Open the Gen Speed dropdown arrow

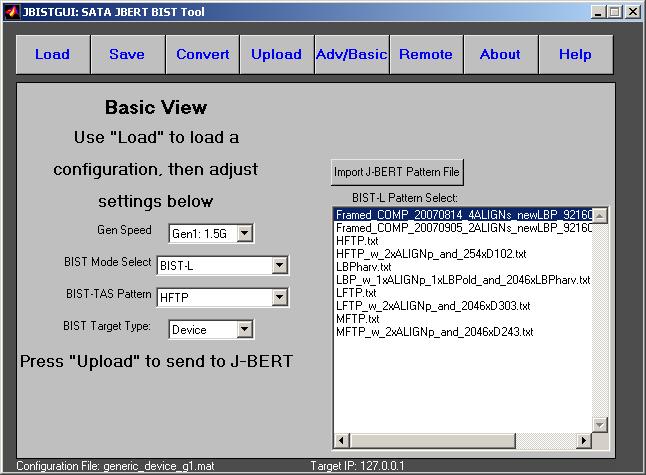(x=245, y=234)
